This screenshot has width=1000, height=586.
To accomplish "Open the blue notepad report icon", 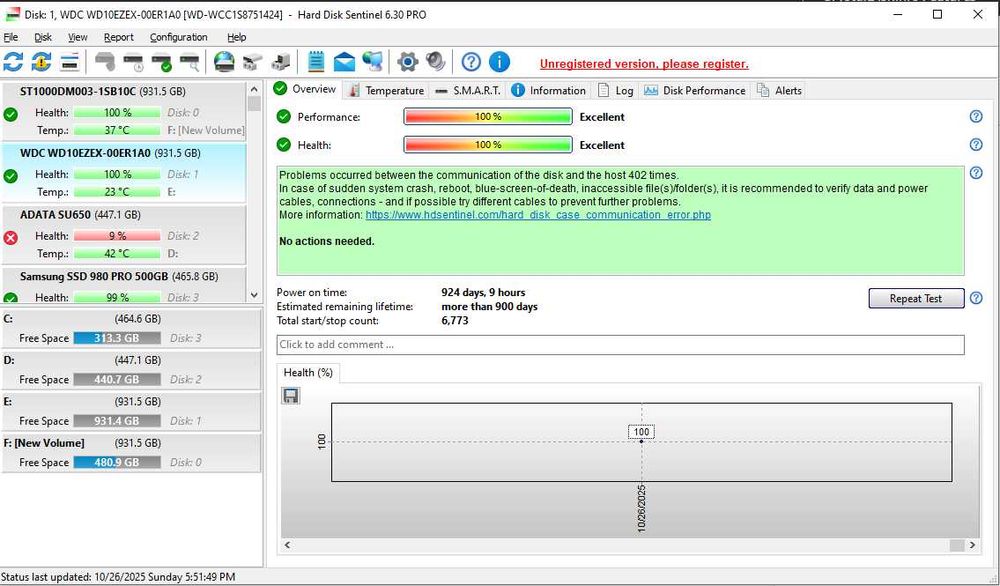I will pos(316,62).
